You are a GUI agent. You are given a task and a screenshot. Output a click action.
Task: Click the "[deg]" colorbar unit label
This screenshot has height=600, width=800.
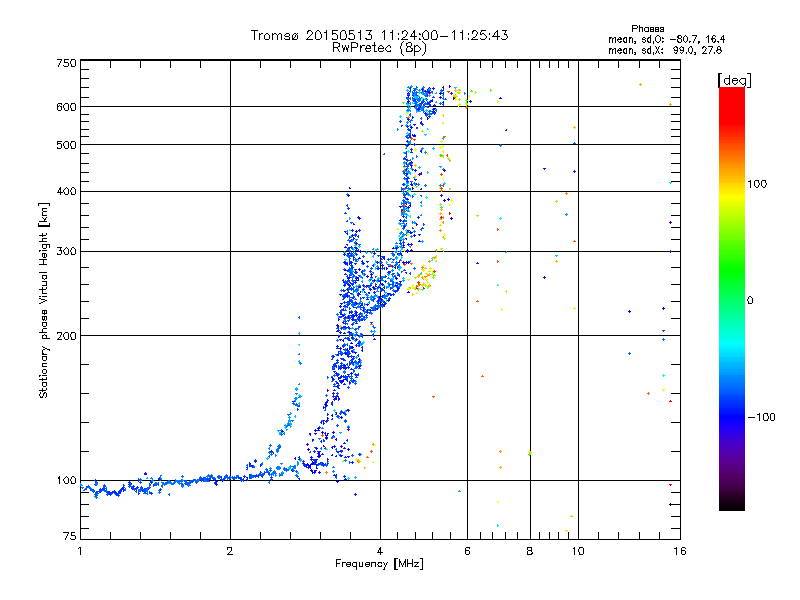tap(734, 80)
